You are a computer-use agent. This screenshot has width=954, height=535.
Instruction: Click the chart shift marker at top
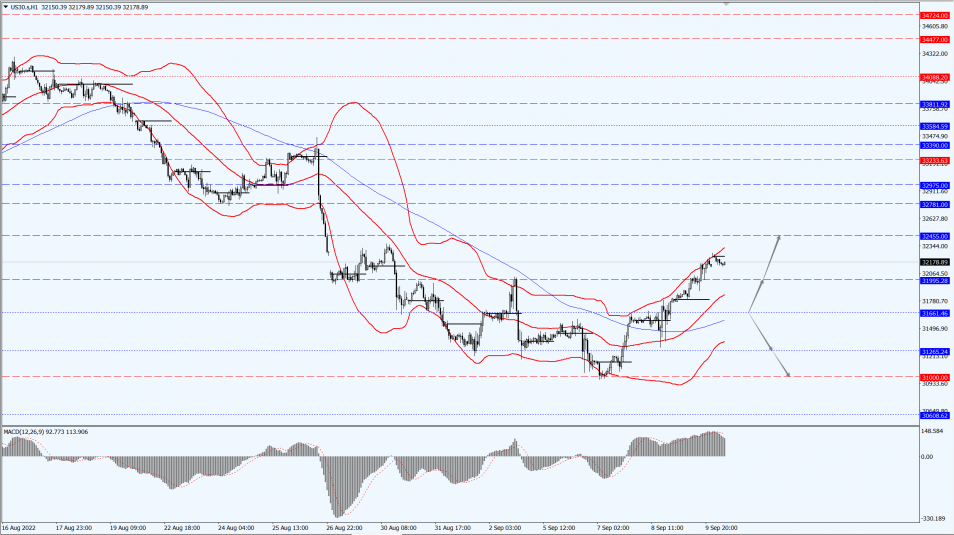pyautogui.click(x=726, y=5)
